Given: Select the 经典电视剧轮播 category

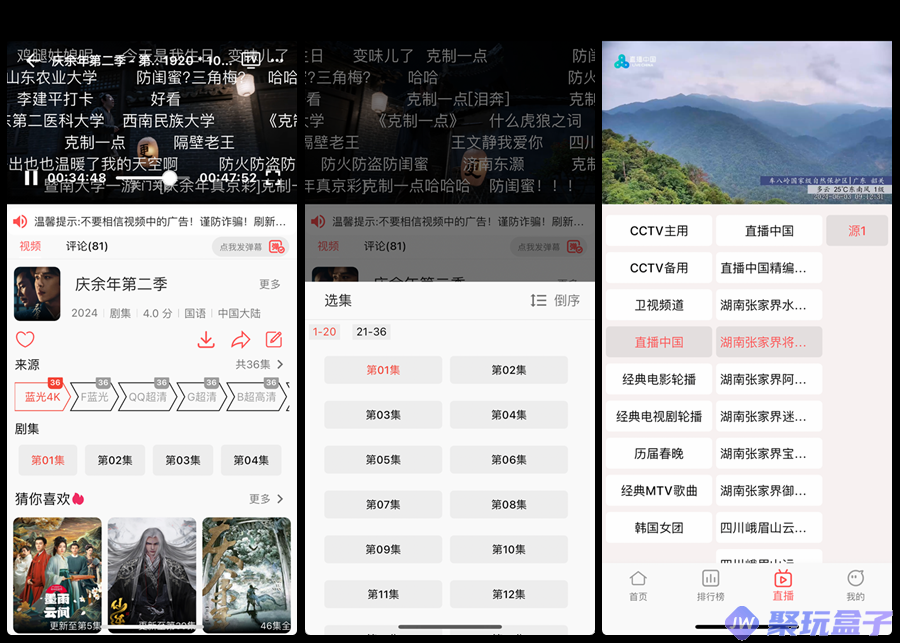Looking at the screenshot, I should tap(659, 416).
